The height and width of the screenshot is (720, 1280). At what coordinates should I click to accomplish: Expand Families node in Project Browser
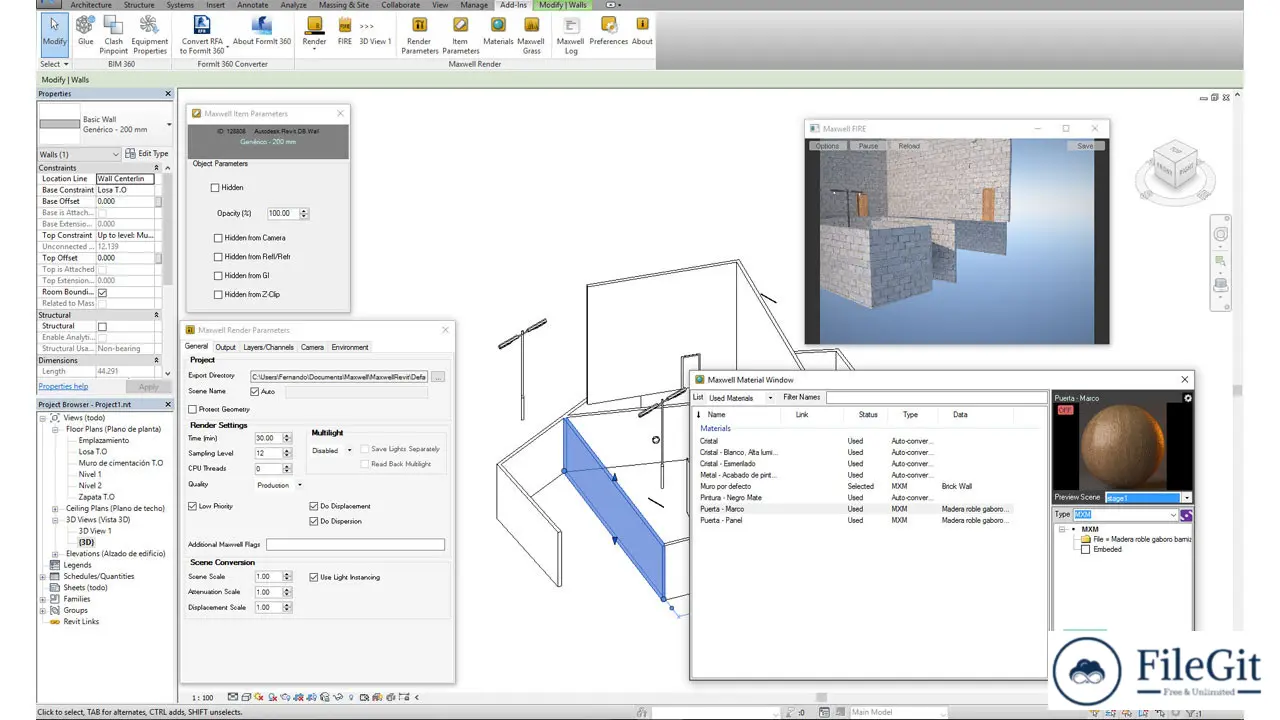click(42, 599)
